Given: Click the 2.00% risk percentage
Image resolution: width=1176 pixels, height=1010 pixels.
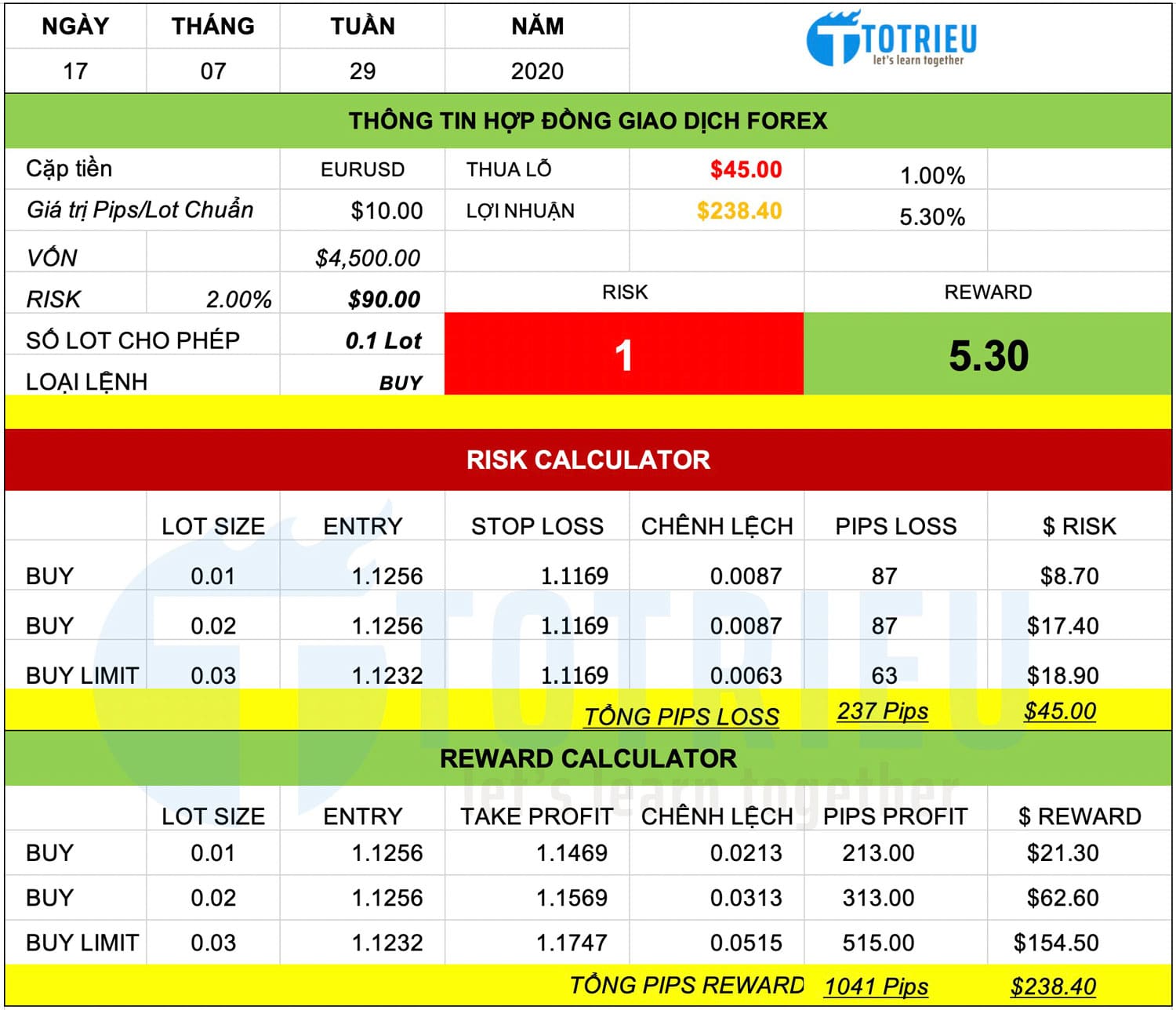Looking at the screenshot, I should (x=238, y=300).
